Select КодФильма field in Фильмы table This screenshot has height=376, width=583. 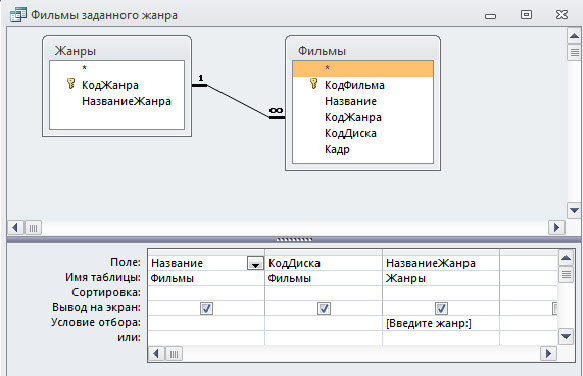(x=354, y=85)
